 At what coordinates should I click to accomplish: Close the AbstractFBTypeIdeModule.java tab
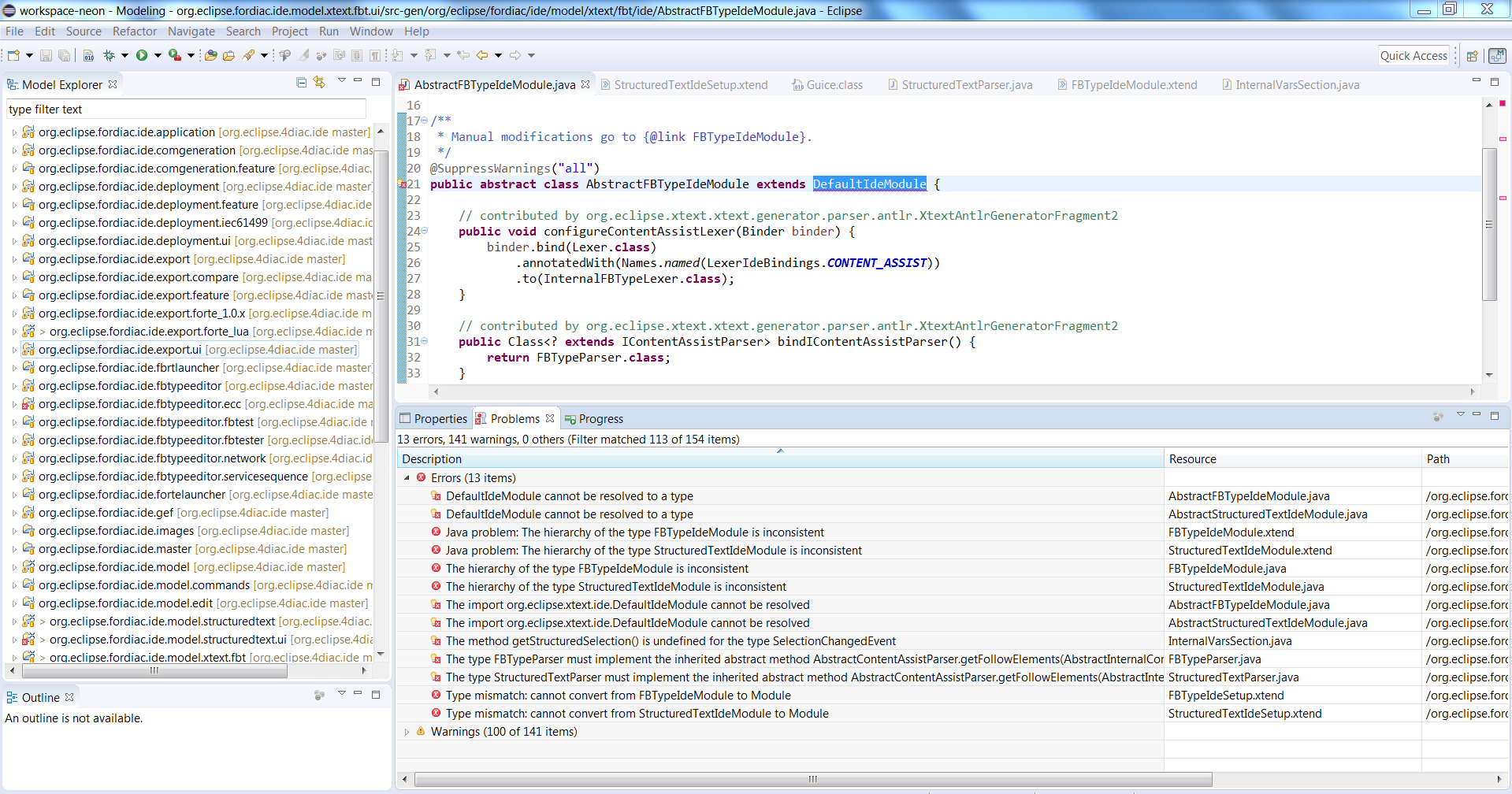click(585, 84)
